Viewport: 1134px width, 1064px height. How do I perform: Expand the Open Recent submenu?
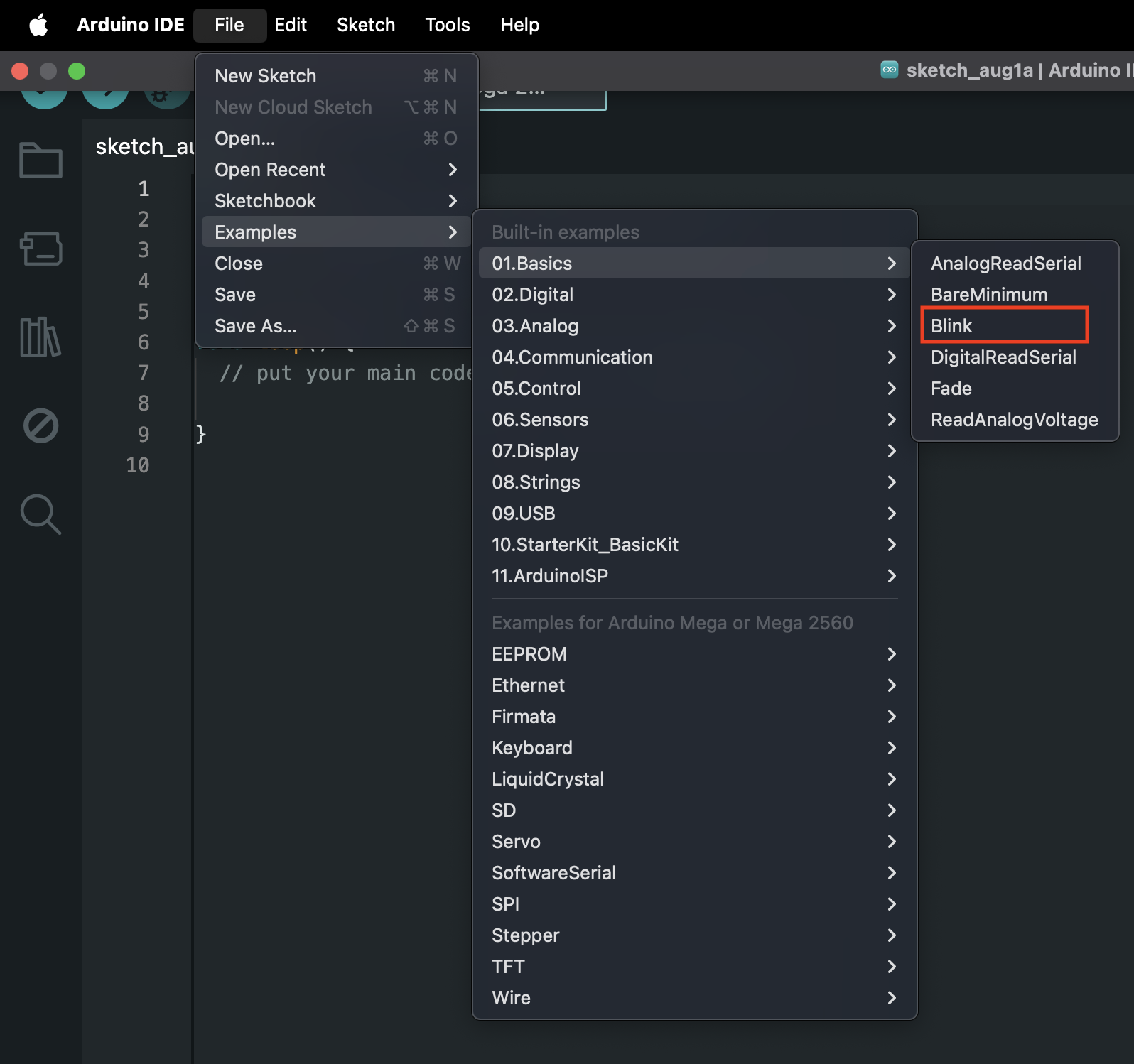point(336,170)
